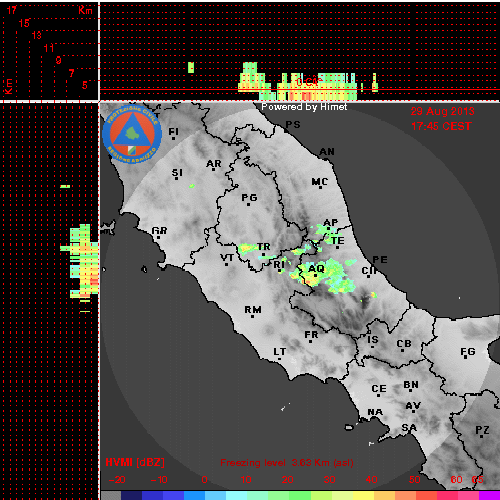The width and height of the screenshot is (500, 500).
Task: Click the SI city label
Action: click(177, 173)
